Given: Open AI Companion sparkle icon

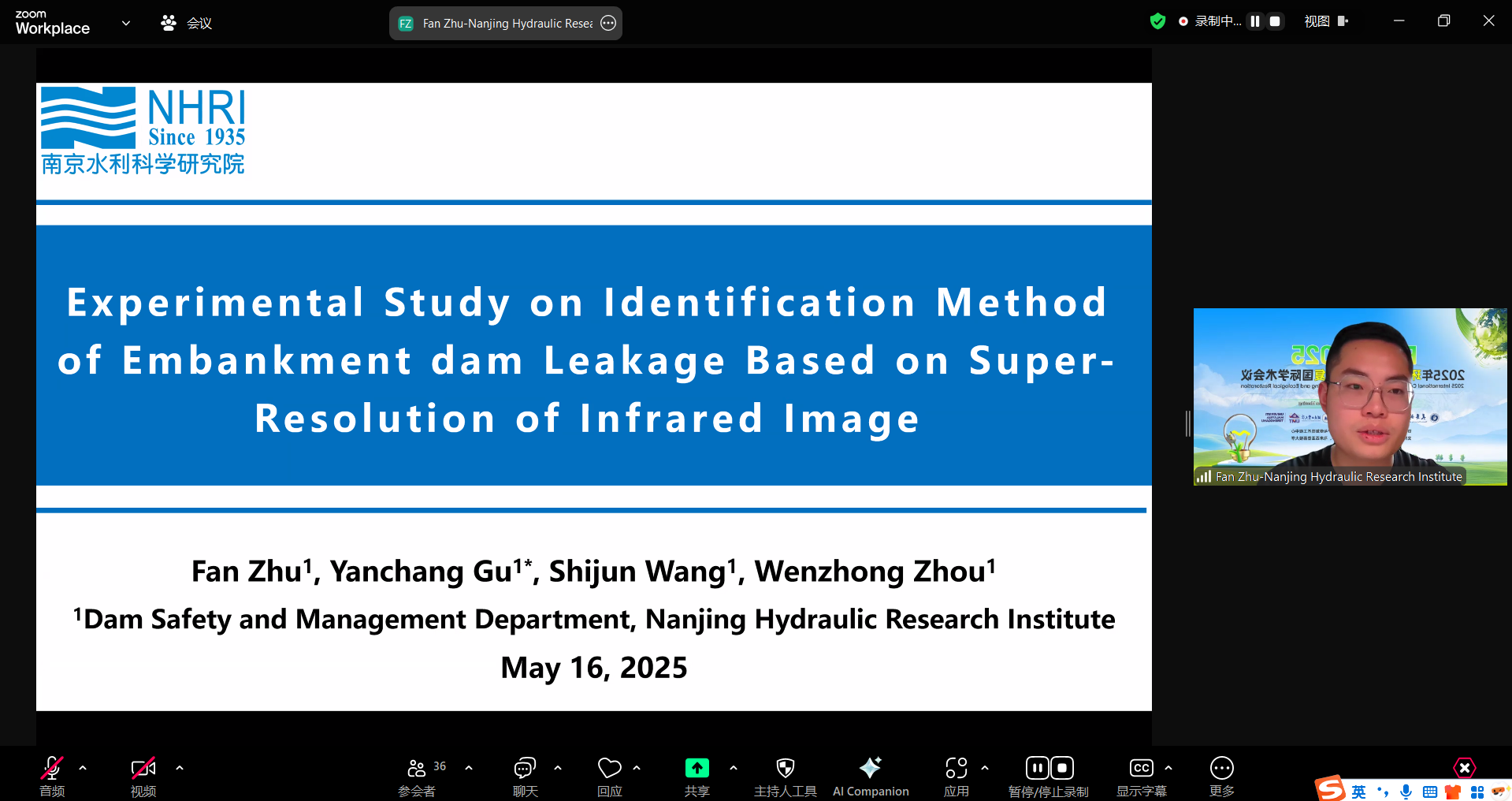Looking at the screenshot, I should pos(871,767).
